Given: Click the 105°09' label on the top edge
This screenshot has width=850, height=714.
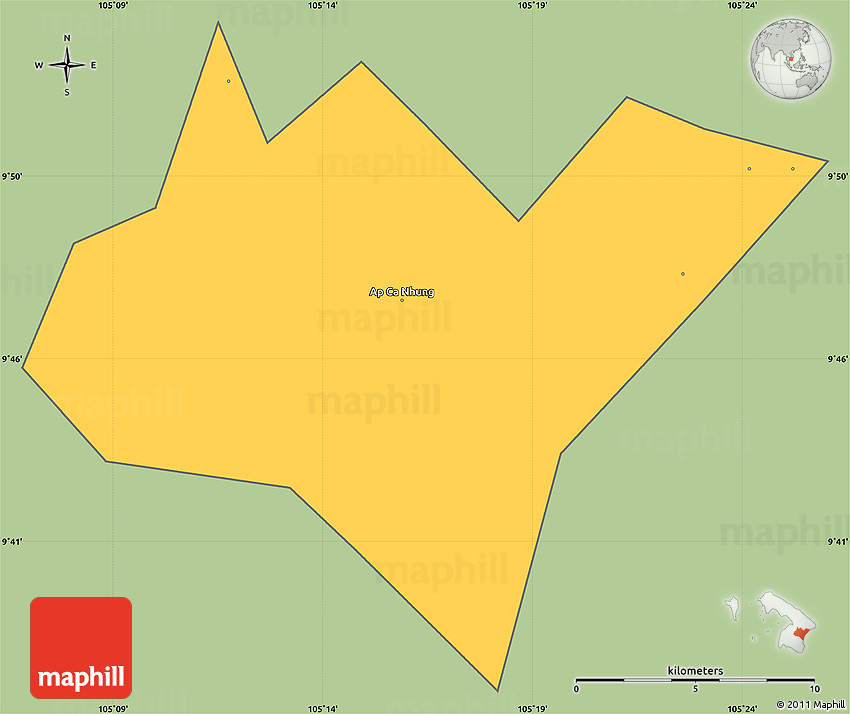Looking at the screenshot, I should tap(113, 5).
